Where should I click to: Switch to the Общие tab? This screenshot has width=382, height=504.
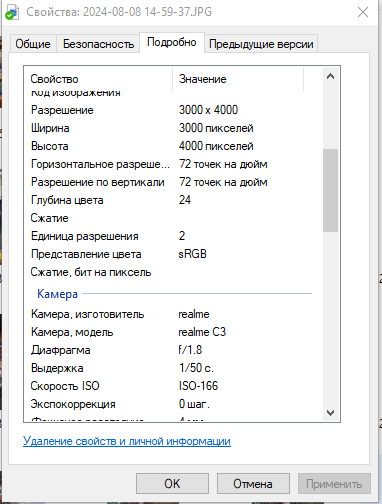pos(33,44)
